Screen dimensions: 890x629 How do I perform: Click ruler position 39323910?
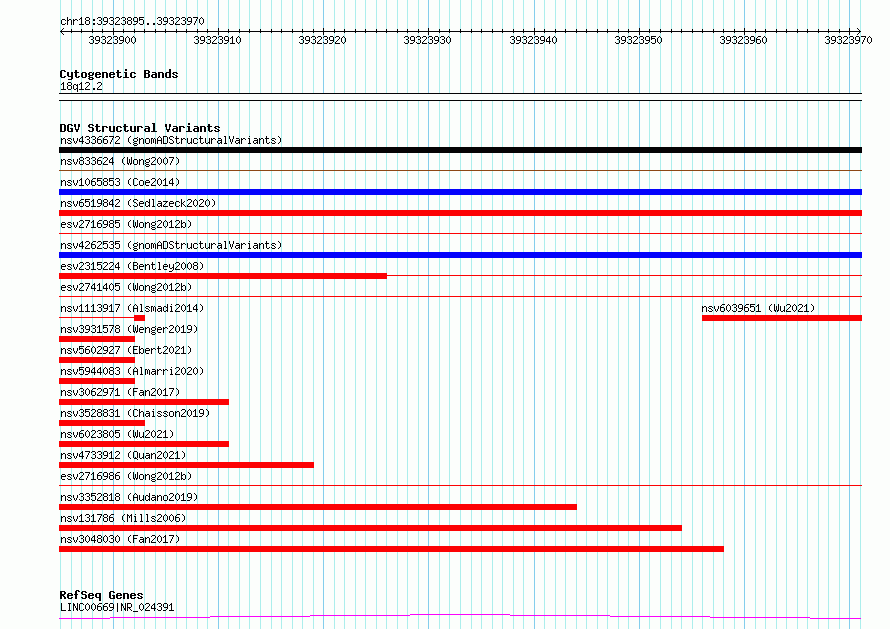217,40
